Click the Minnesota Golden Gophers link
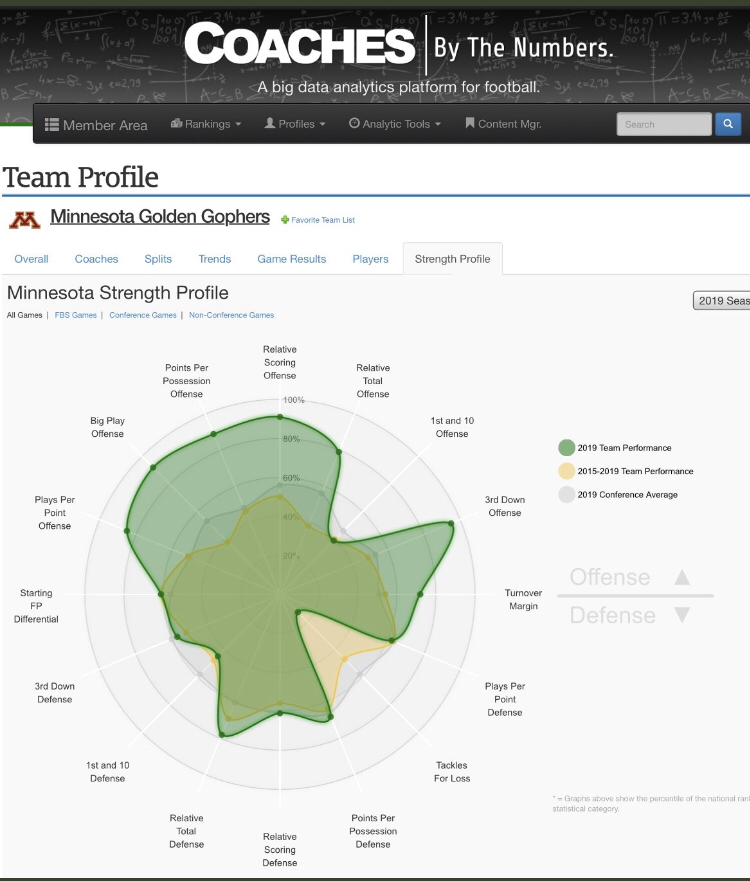750x881 pixels. [160, 217]
